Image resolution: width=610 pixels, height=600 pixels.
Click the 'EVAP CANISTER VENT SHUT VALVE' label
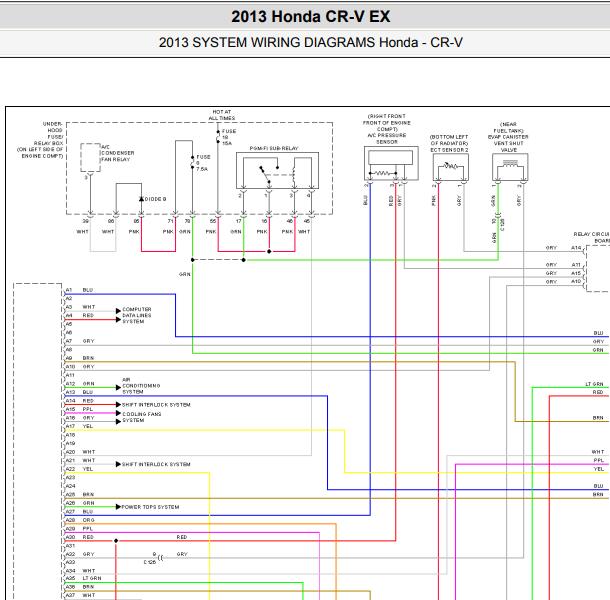[508, 137]
